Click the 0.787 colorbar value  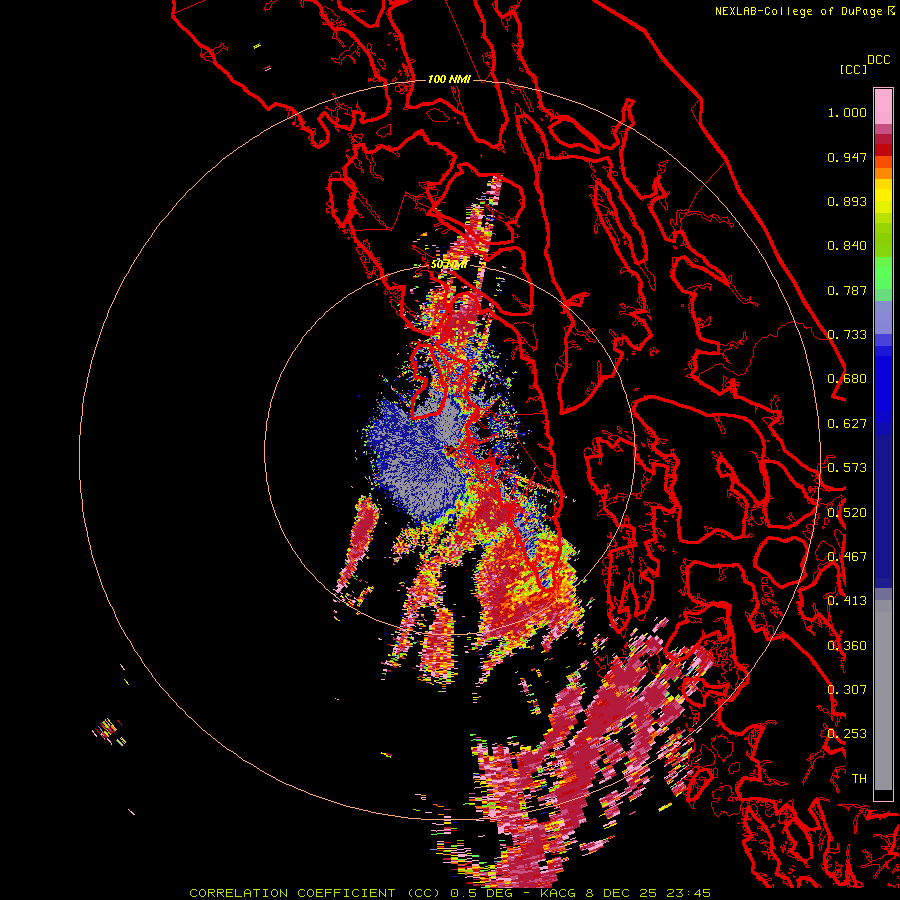pyautogui.click(x=847, y=290)
